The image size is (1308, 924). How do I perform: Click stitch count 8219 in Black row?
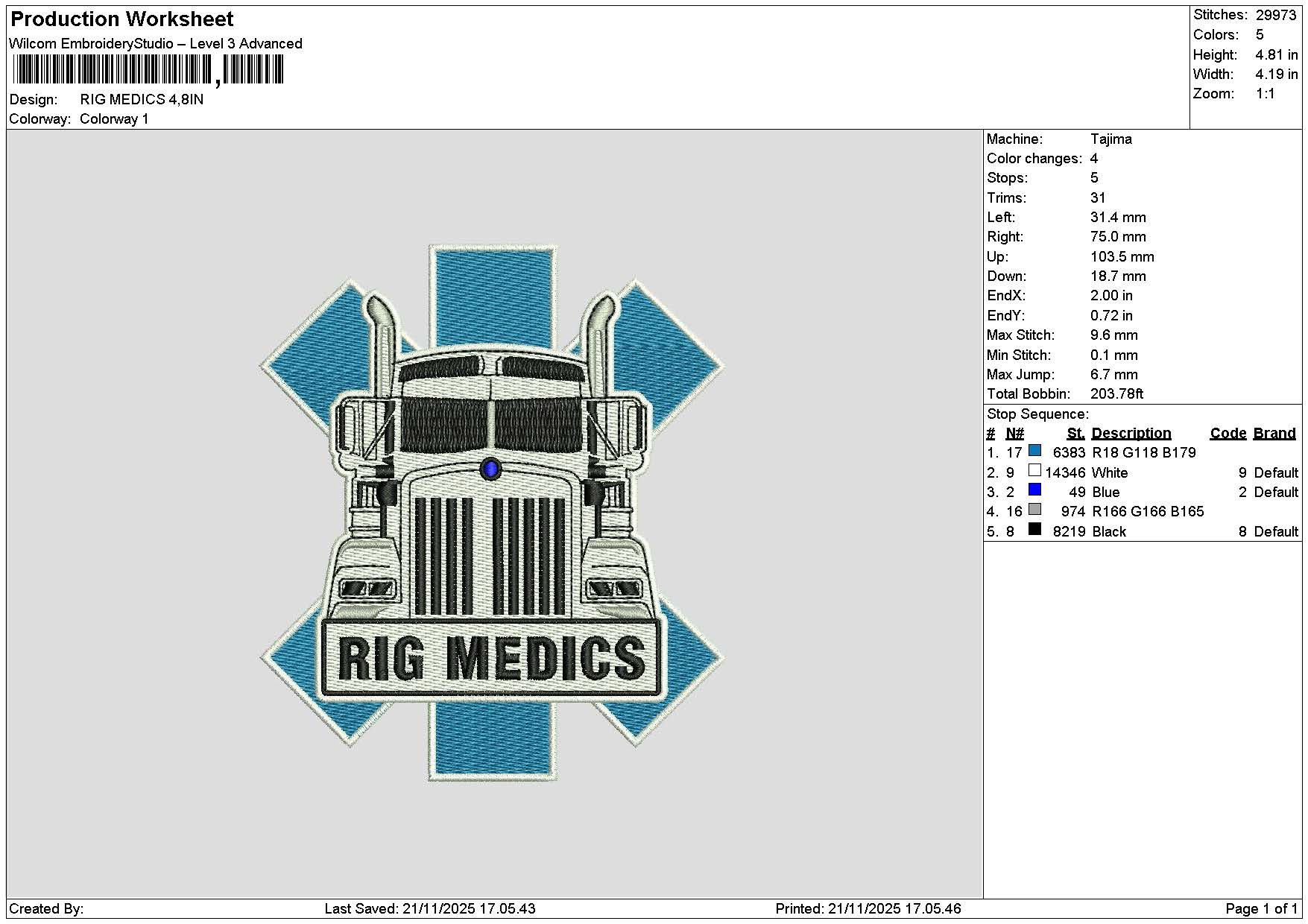click(1069, 531)
